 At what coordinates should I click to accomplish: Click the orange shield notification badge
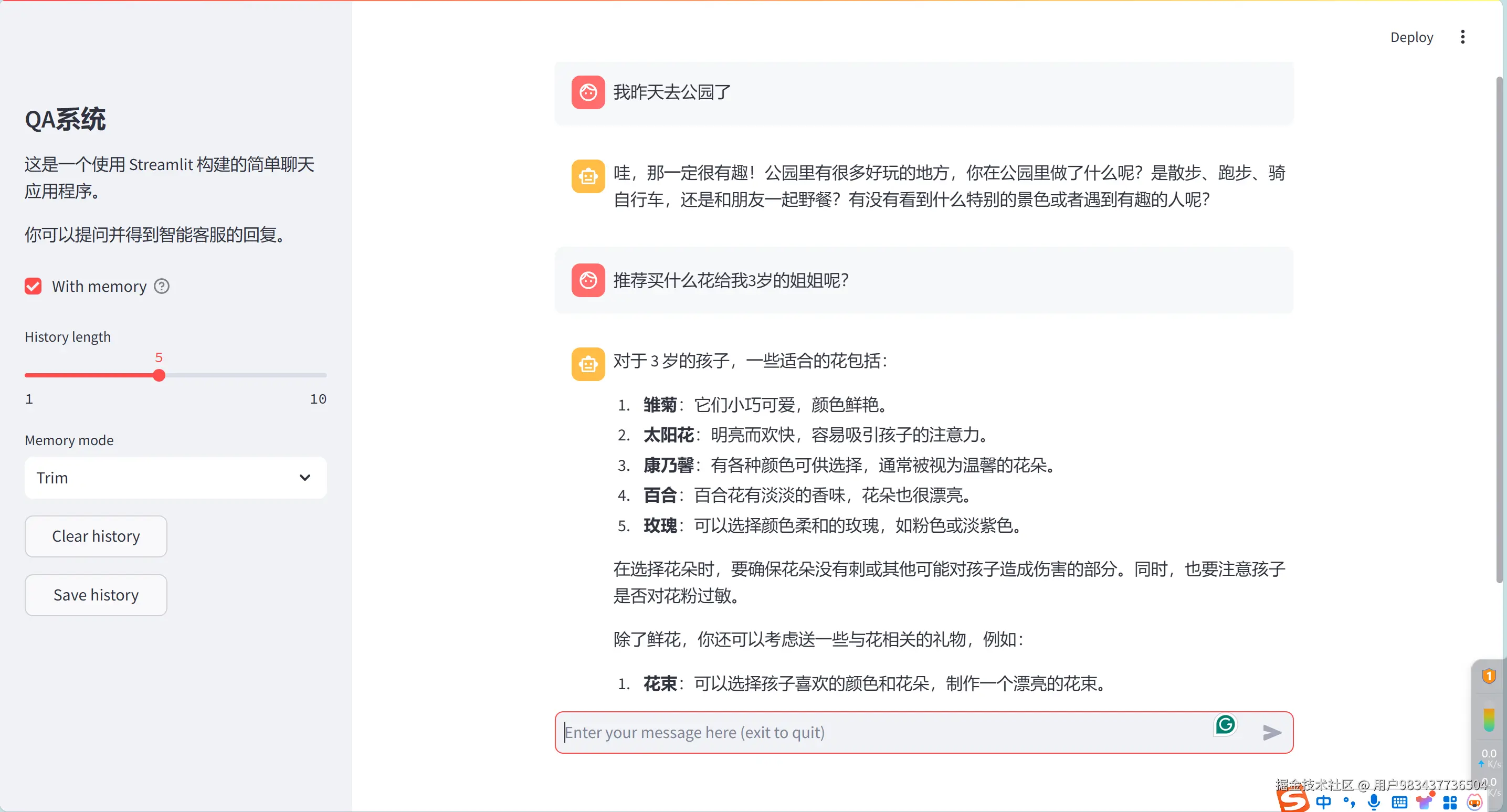1488,676
